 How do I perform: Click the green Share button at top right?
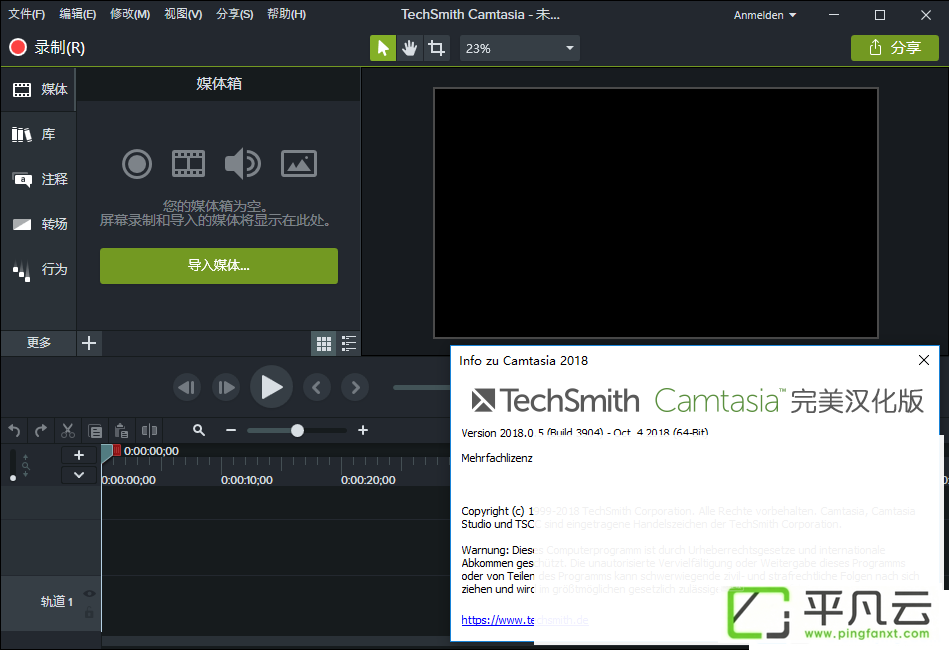(x=895, y=48)
